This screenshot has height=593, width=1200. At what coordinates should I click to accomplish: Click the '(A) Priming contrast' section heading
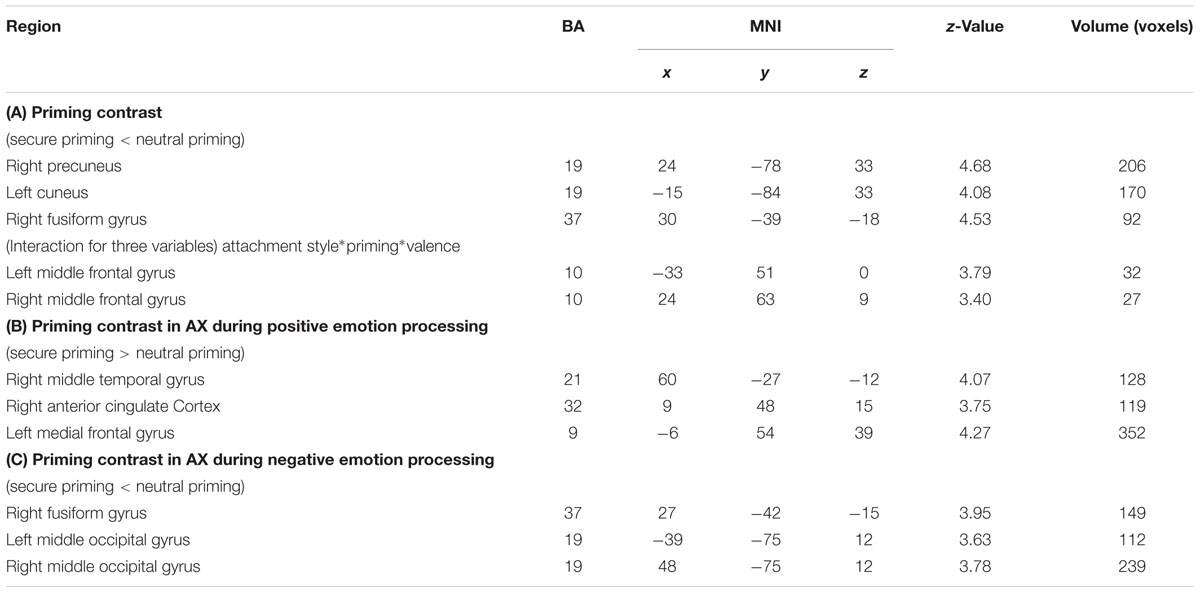[x=70, y=113]
